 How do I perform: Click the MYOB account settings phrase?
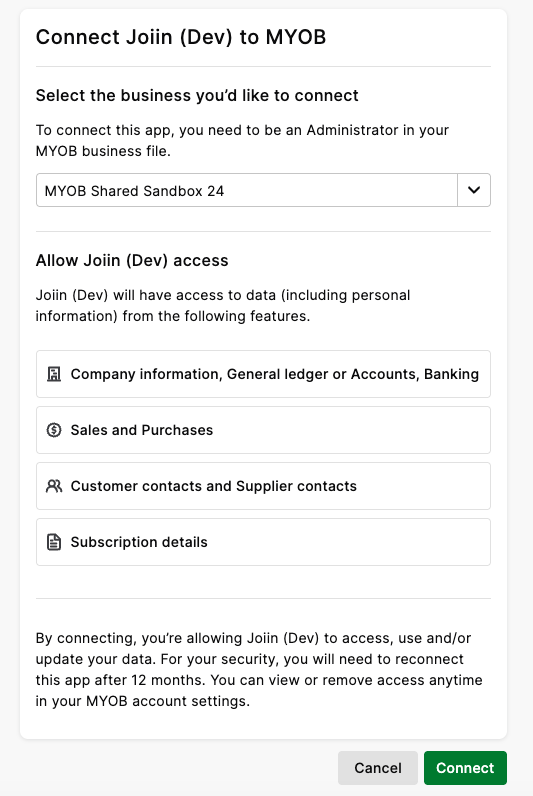coord(168,701)
